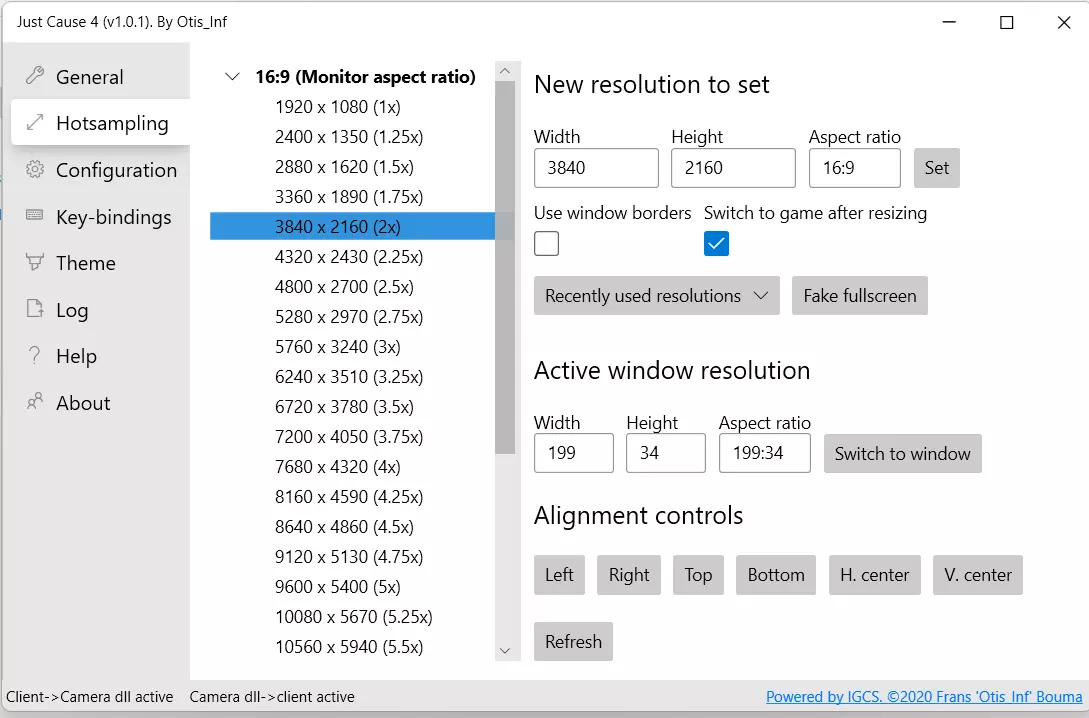Enable Use window borders checkbox
Image resolution: width=1089 pixels, height=718 pixels.
click(547, 244)
